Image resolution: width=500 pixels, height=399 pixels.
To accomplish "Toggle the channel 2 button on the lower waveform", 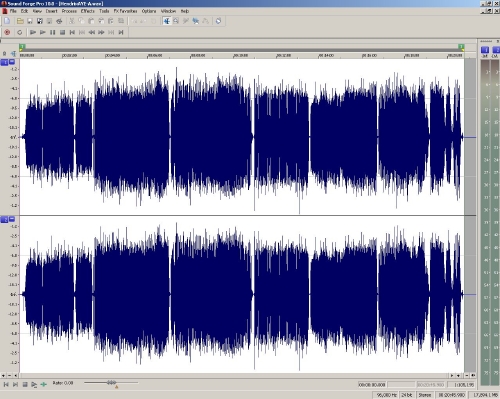I will tap(4, 219).
